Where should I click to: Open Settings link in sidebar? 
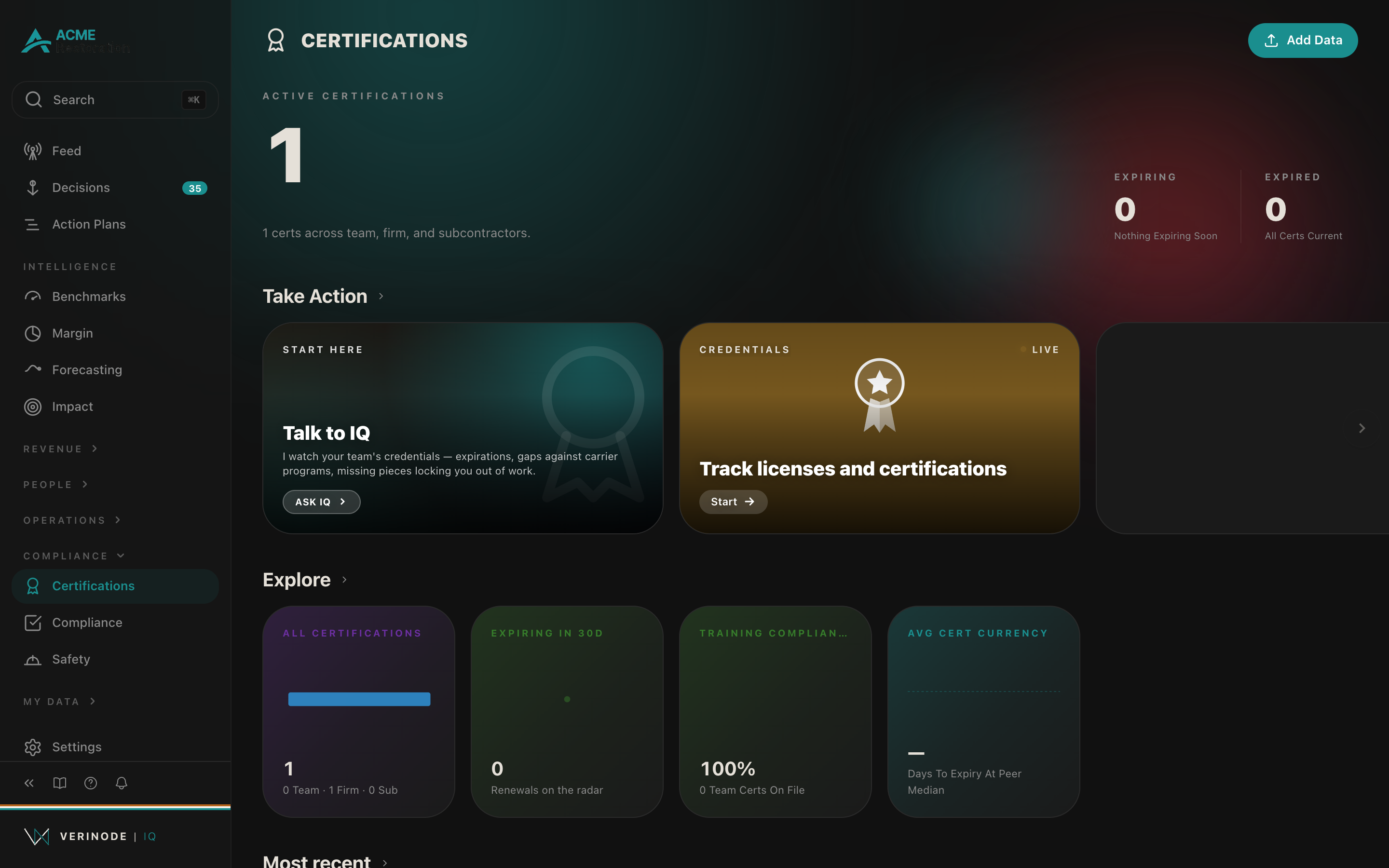(x=115, y=747)
